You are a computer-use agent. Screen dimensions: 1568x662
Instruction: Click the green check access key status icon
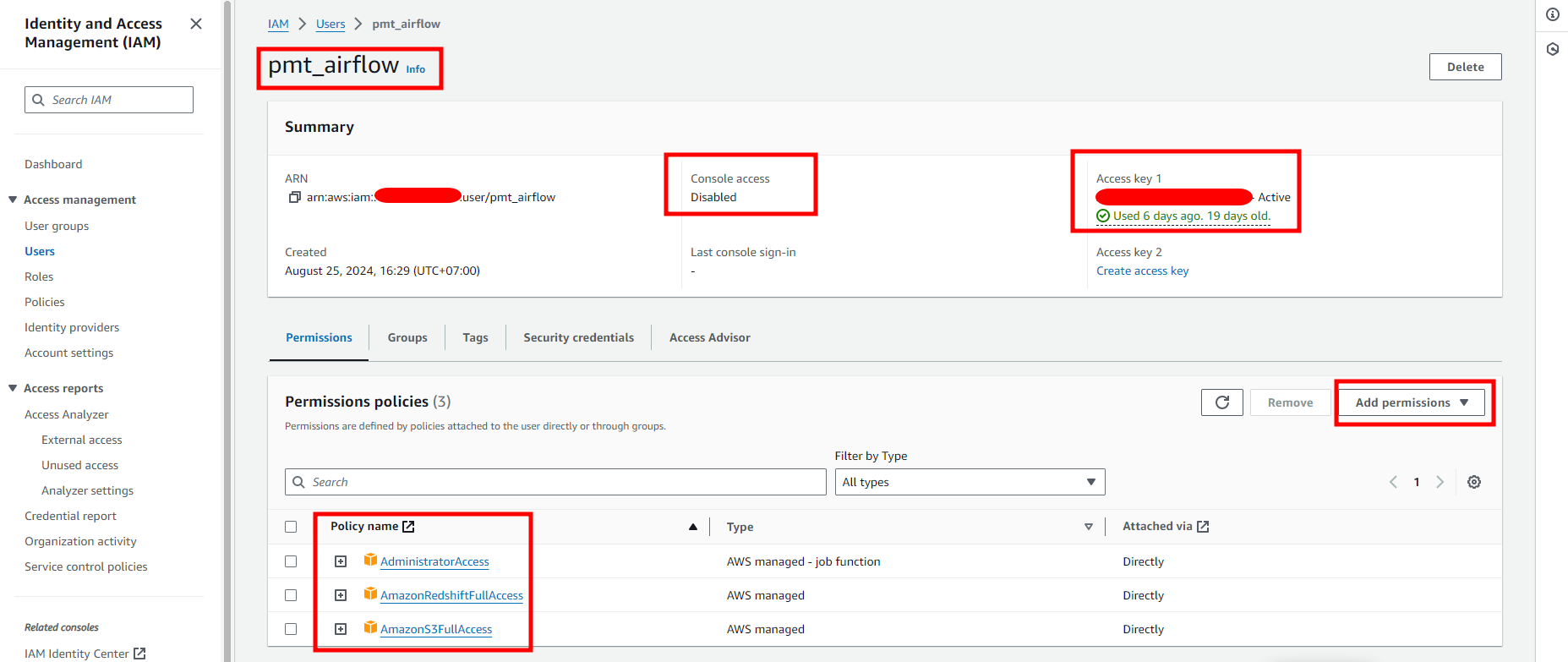[1103, 216]
